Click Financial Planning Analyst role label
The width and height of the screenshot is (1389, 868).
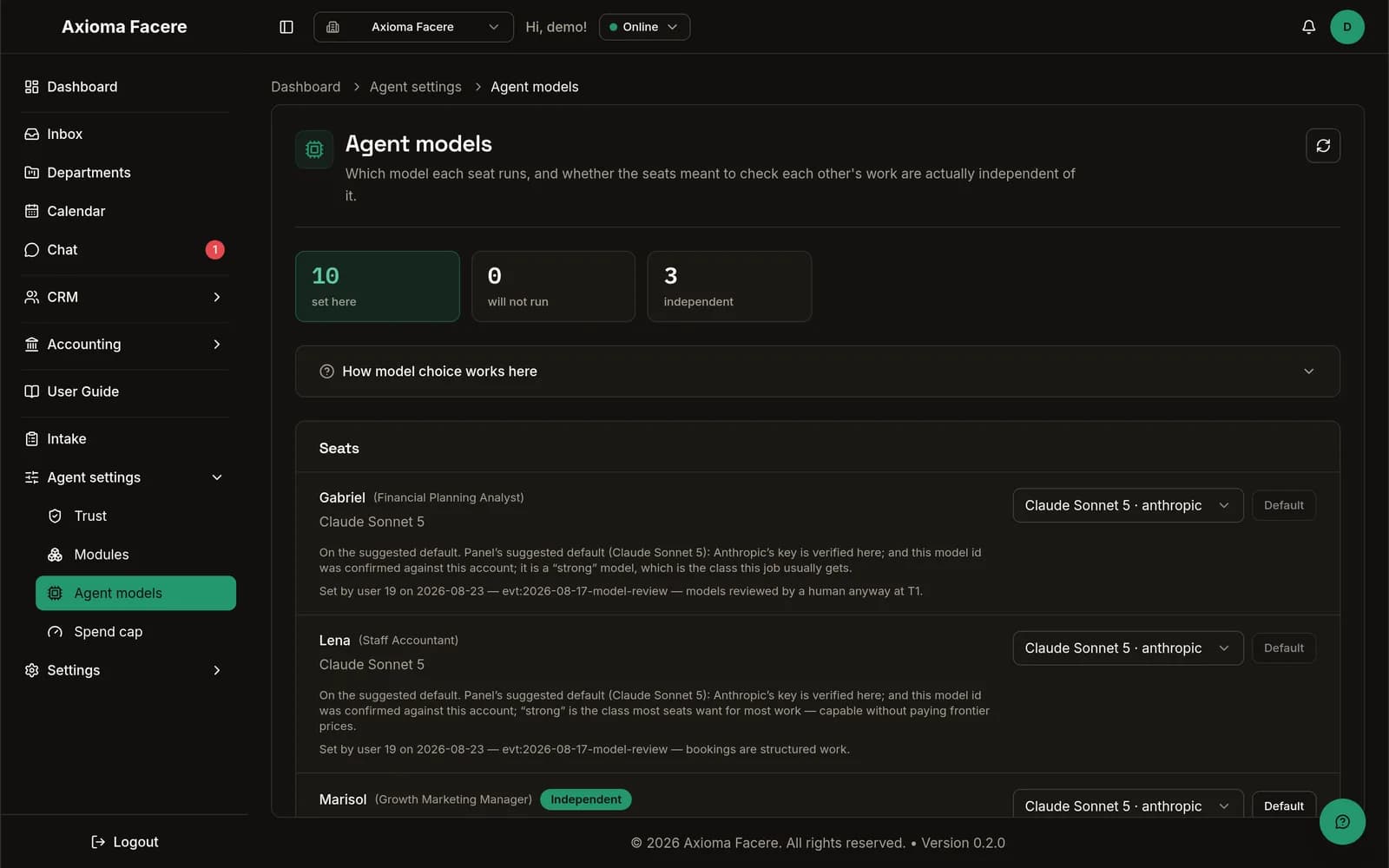click(x=449, y=497)
